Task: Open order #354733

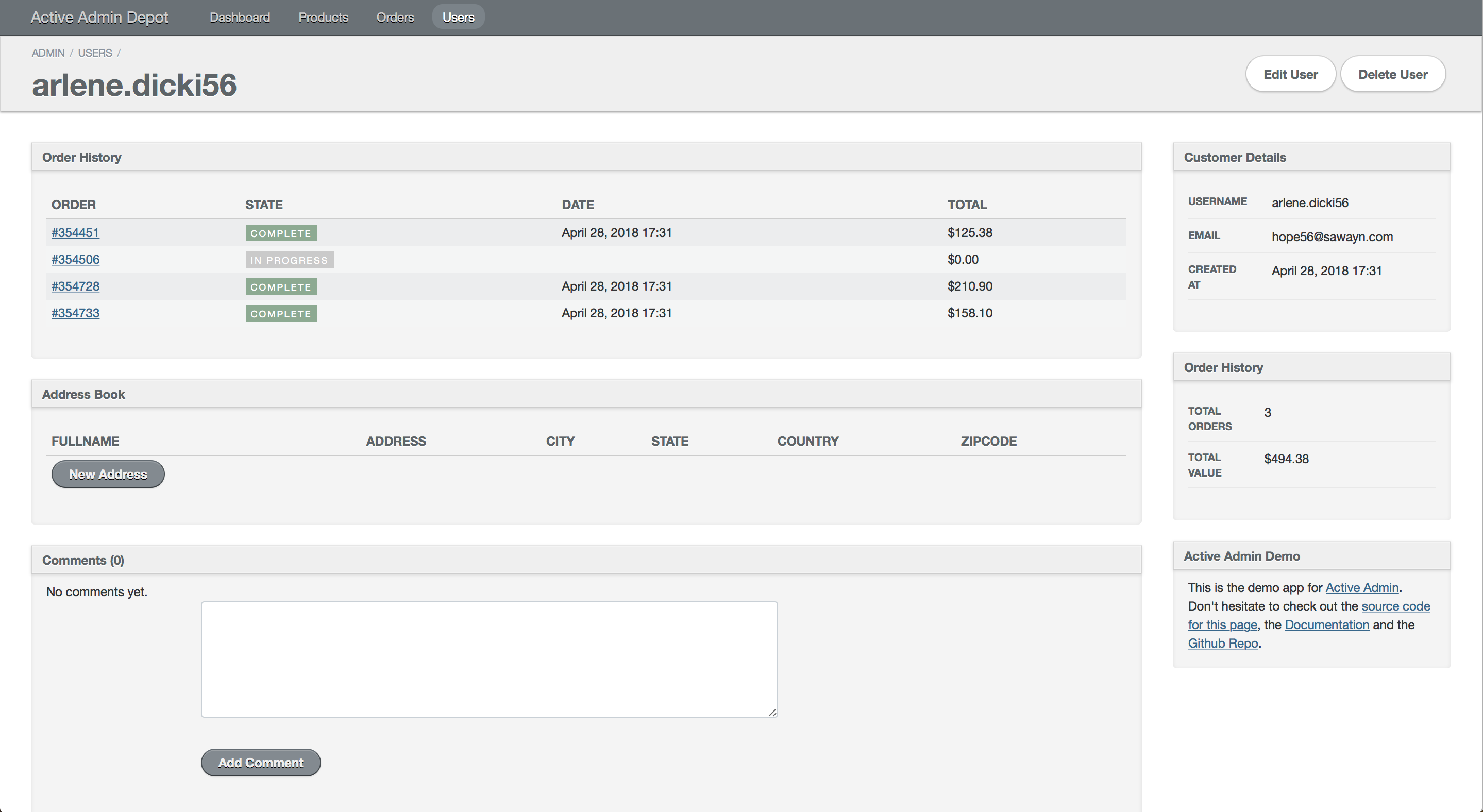Action: (75, 313)
